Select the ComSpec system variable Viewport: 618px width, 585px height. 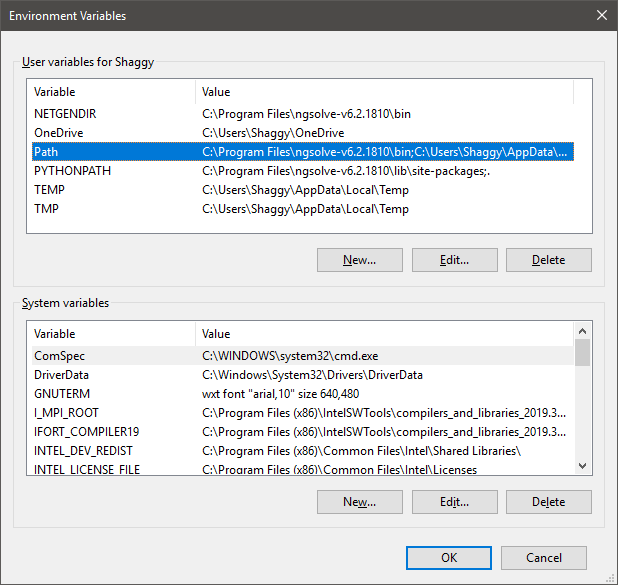303,356
